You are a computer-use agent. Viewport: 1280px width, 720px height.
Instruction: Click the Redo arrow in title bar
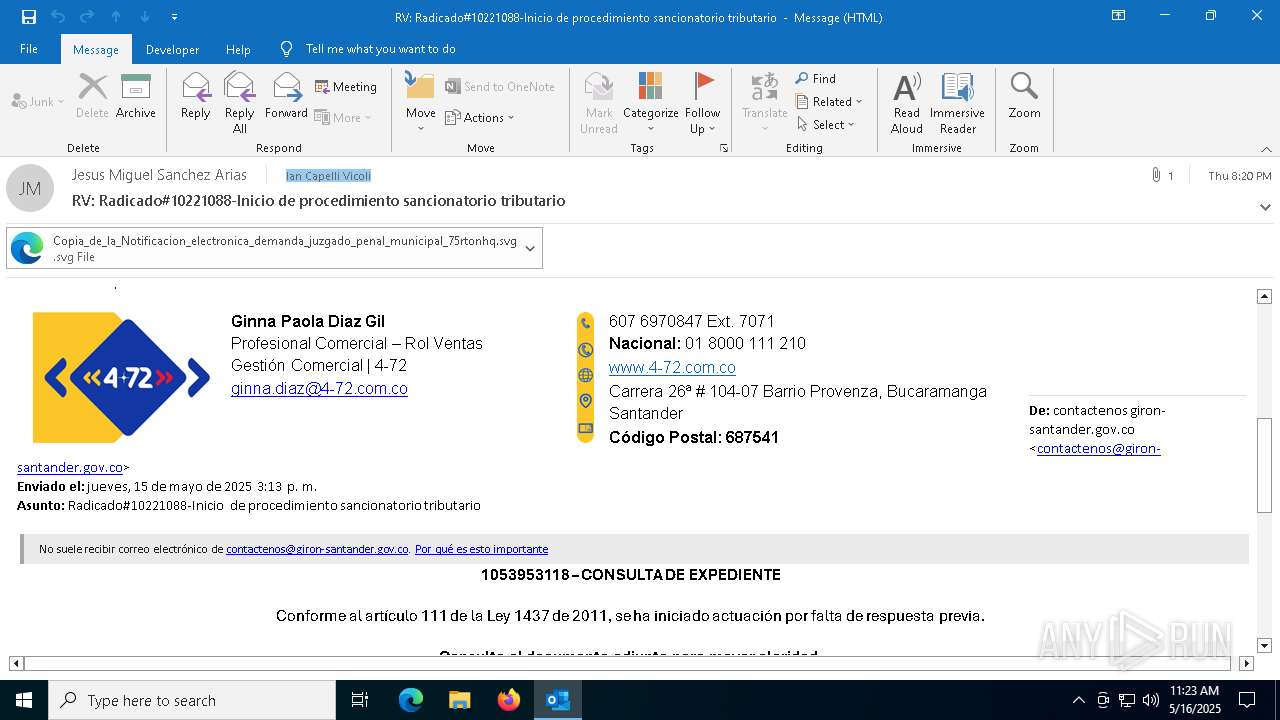pos(87,17)
